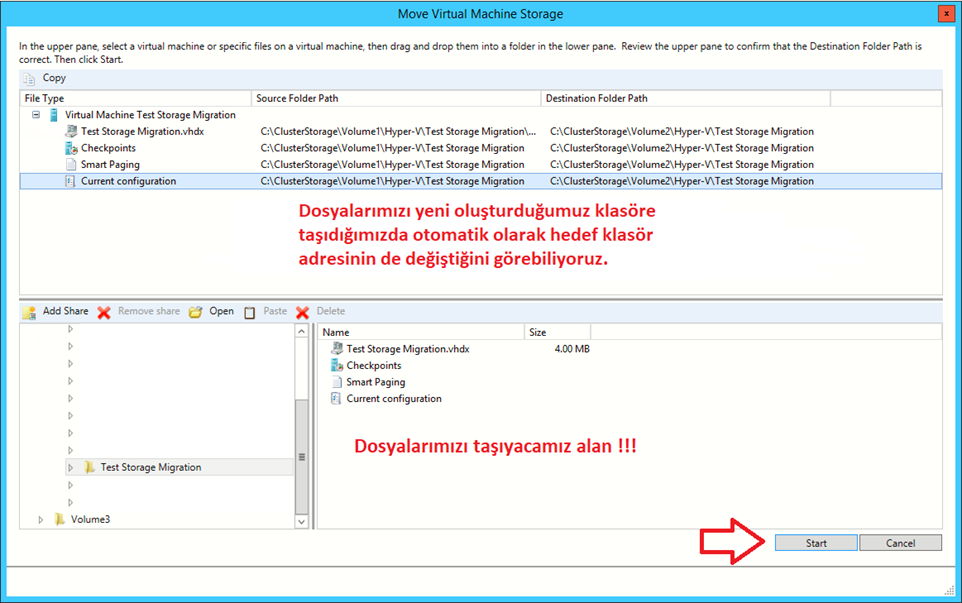Select Test Storage Migration folder in tree

pyautogui.click(x=151, y=467)
